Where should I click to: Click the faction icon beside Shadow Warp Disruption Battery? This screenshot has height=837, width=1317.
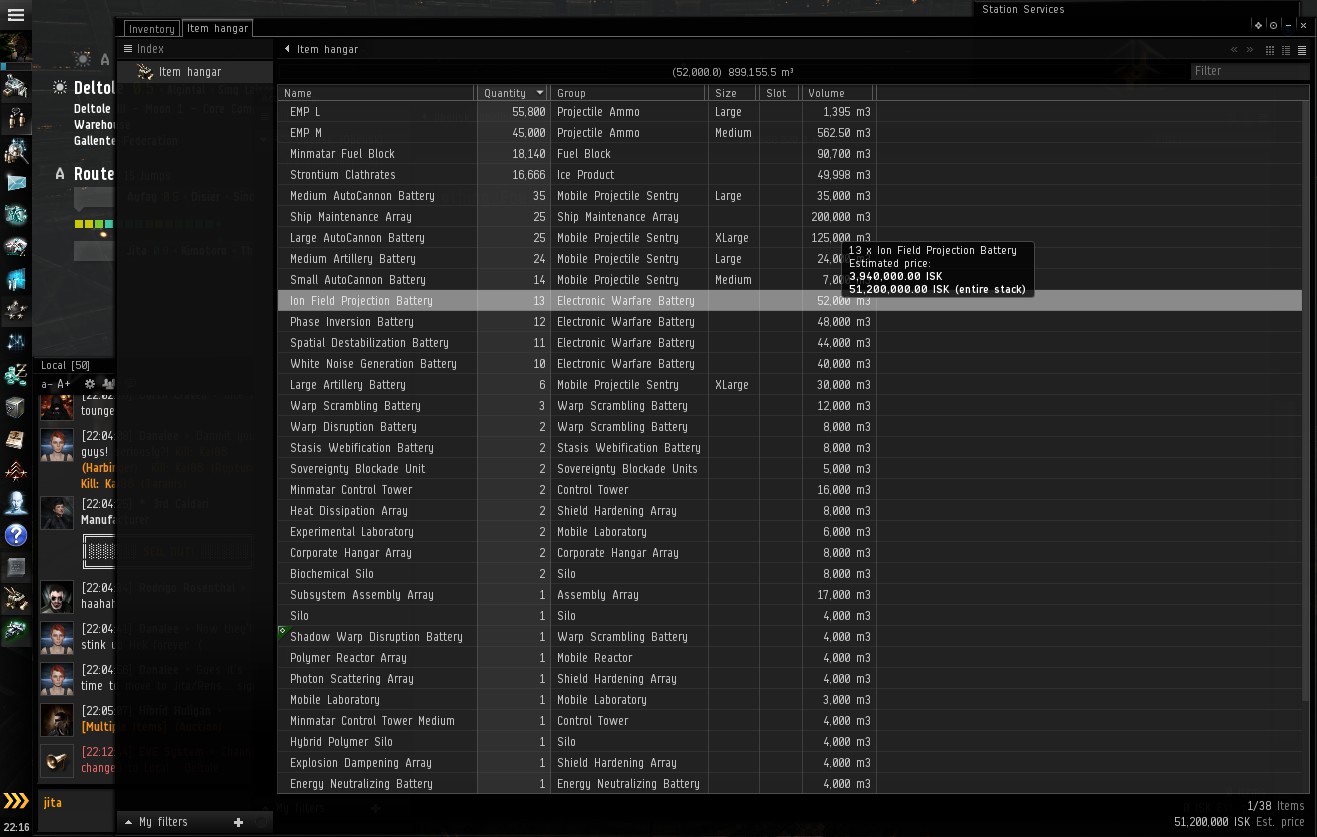pyautogui.click(x=282, y=632)
